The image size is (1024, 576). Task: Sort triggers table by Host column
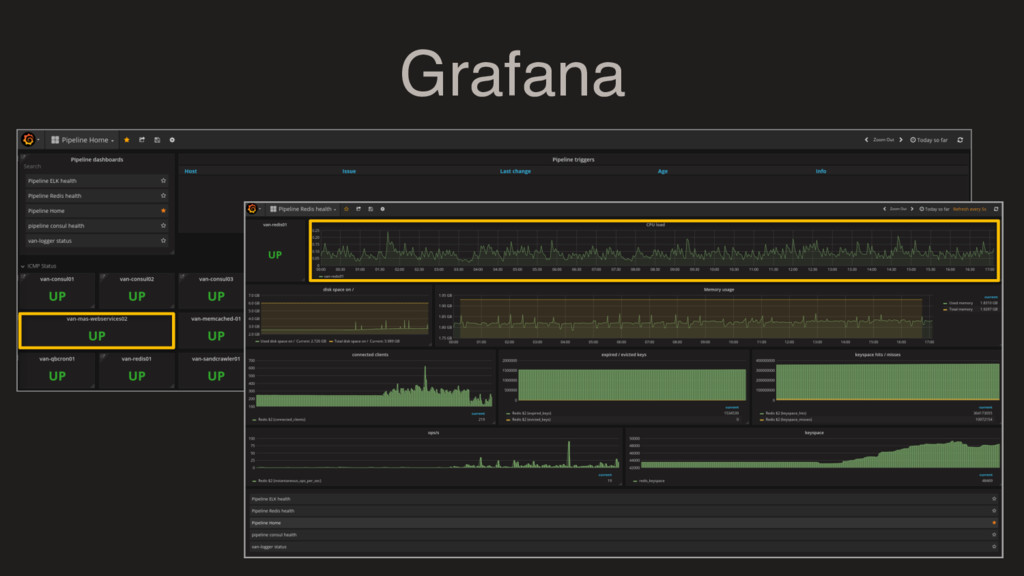click(191, 171)
